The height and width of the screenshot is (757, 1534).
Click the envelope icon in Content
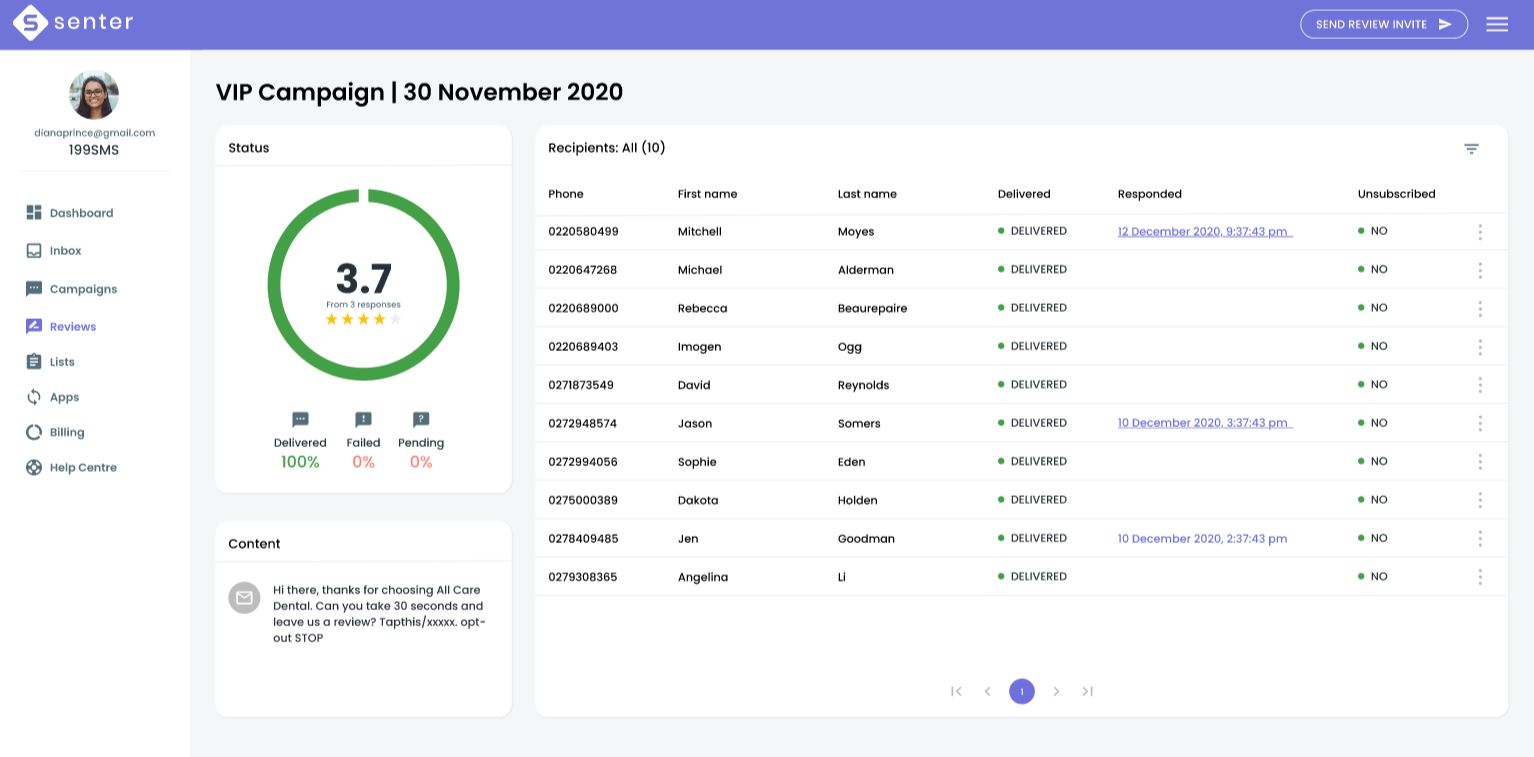244,597
